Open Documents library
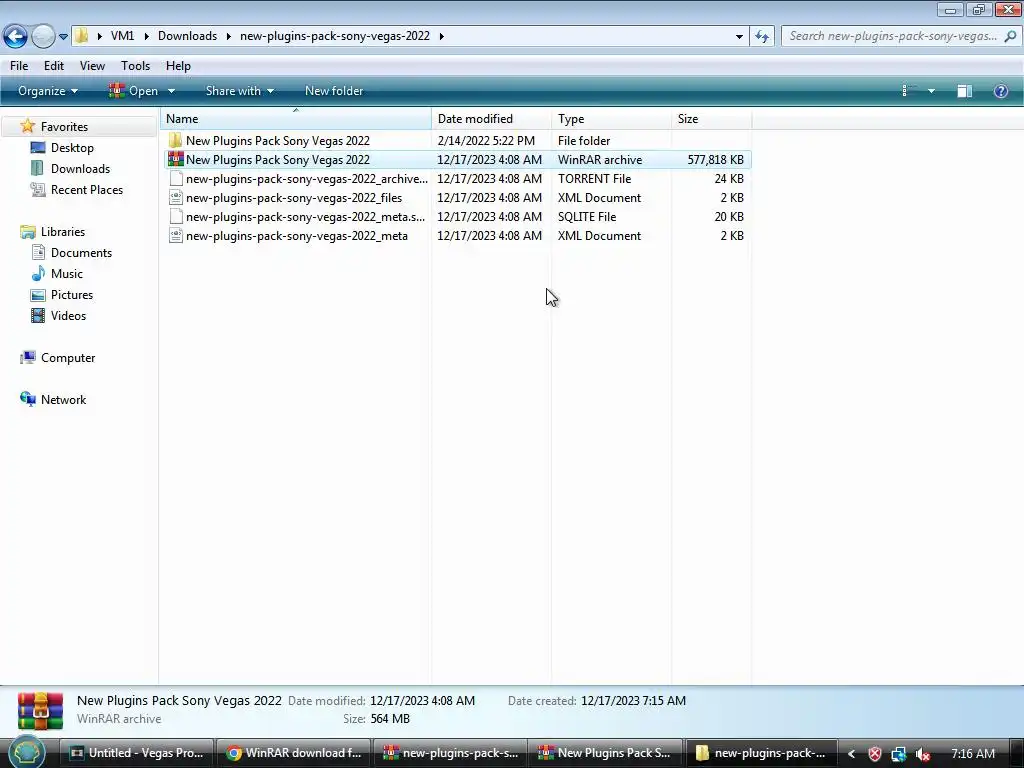This screenshot has height=768, width=1024. 81,253
